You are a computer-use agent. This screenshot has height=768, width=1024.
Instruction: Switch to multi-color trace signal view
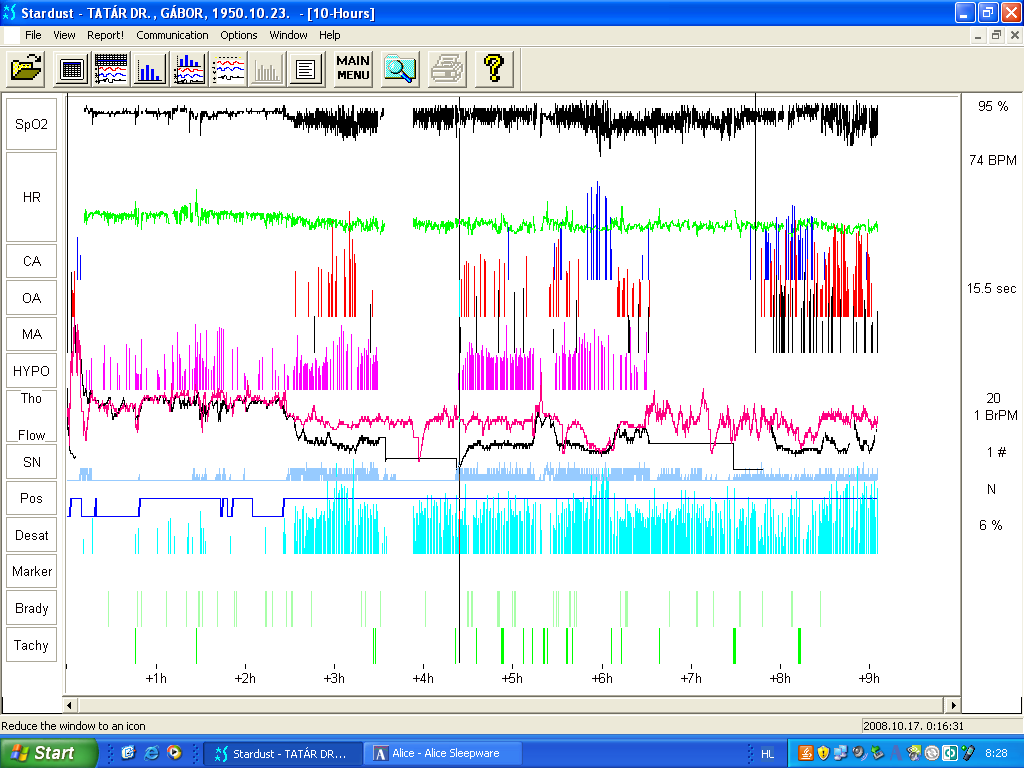pyautogui.click(x=228, y=68)
